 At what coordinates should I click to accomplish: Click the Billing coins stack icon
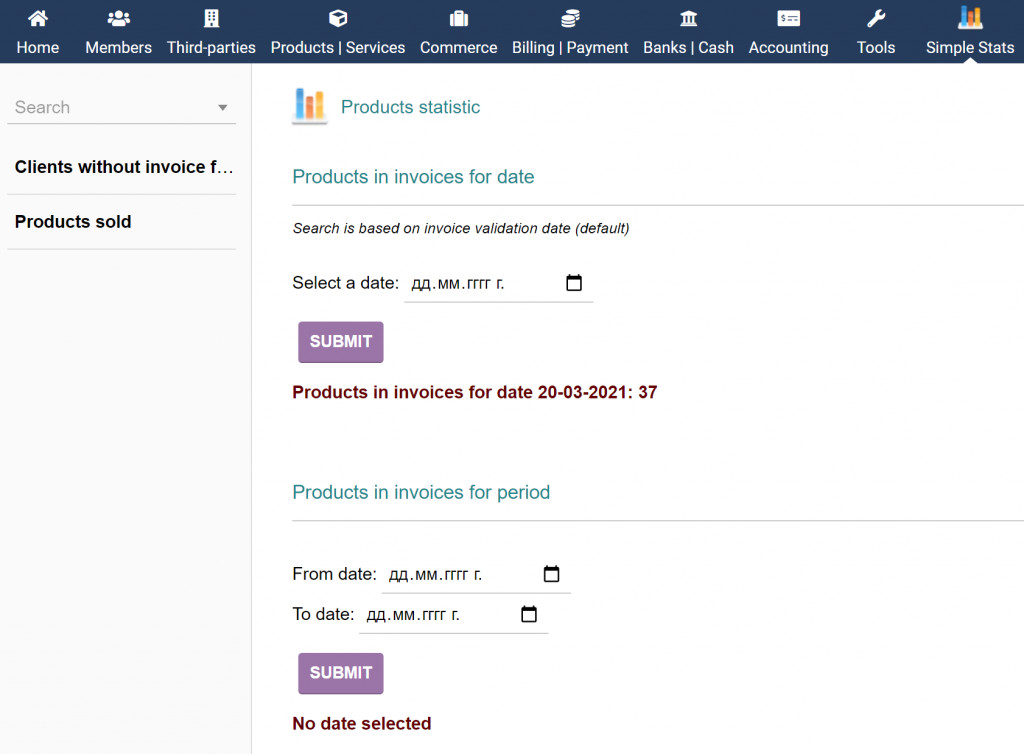[570, 18]
